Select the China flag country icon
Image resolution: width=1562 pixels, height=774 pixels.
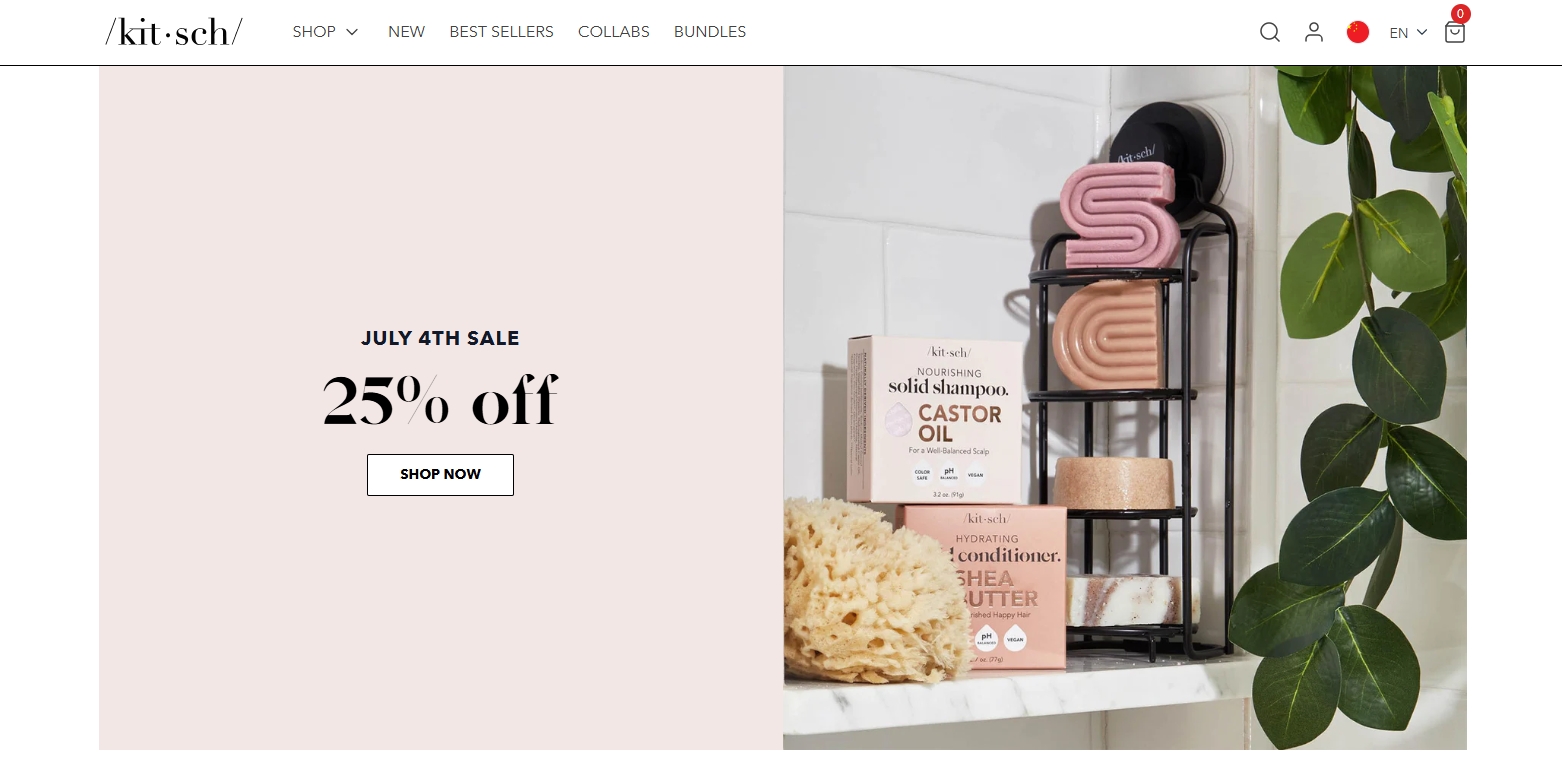click(x=1358, y=32)
